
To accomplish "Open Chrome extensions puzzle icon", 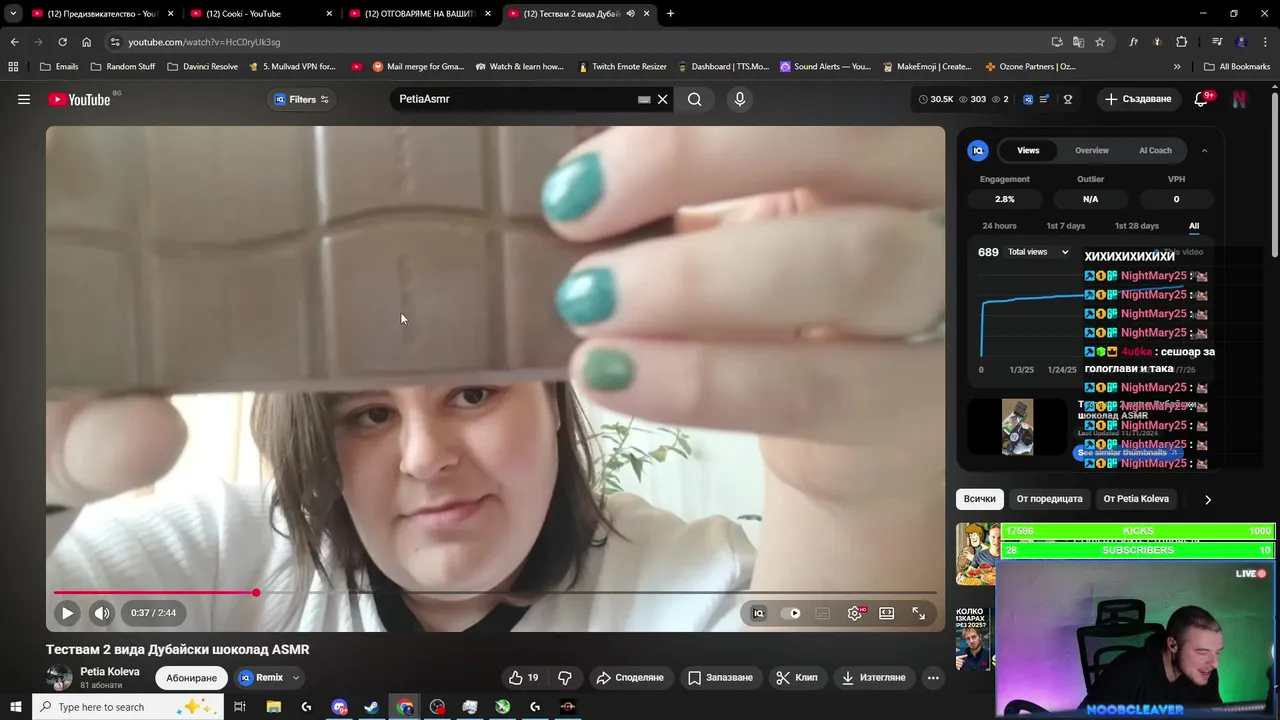I will (x=1182, y=42).
